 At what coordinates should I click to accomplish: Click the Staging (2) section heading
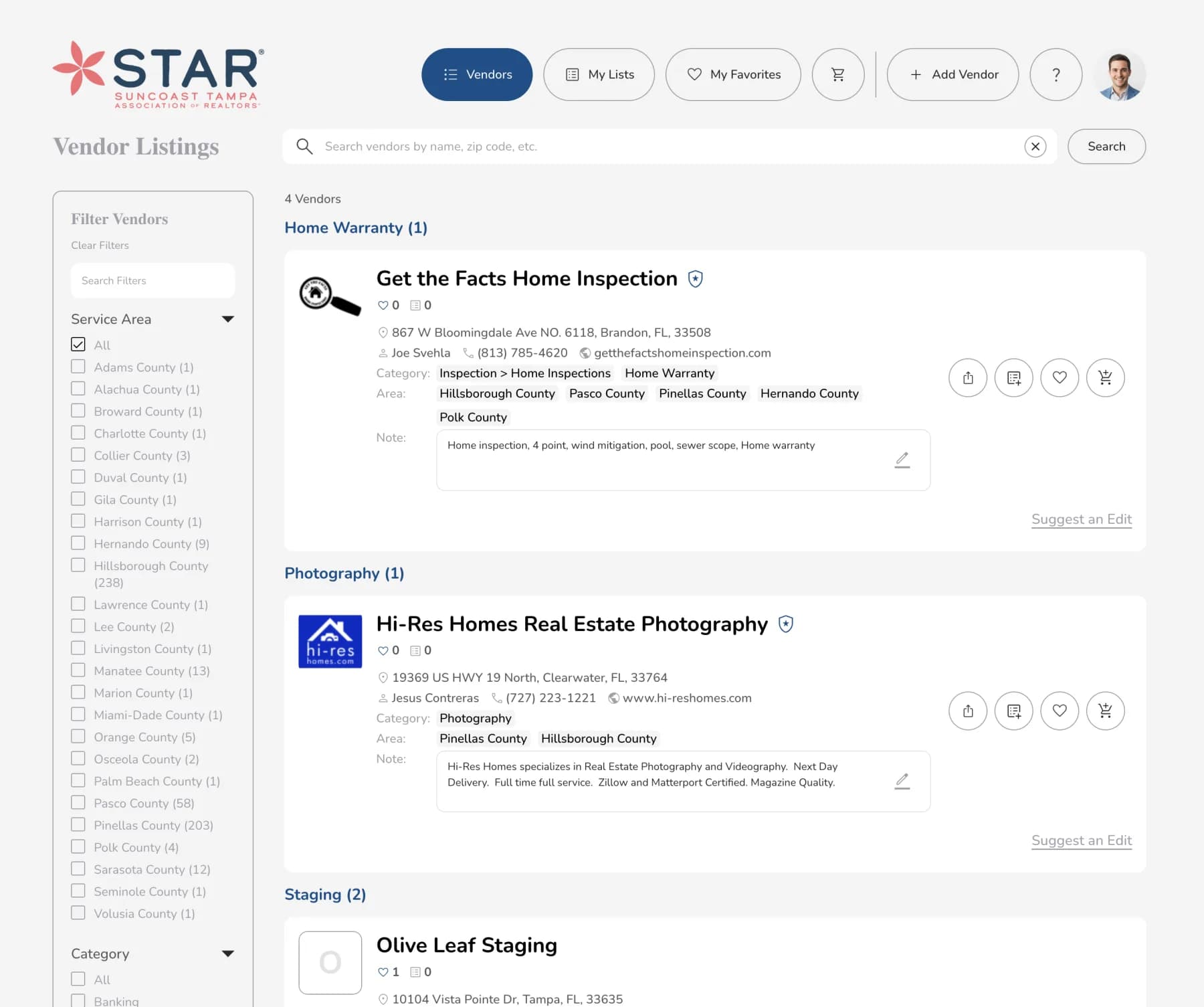point(325,895)
